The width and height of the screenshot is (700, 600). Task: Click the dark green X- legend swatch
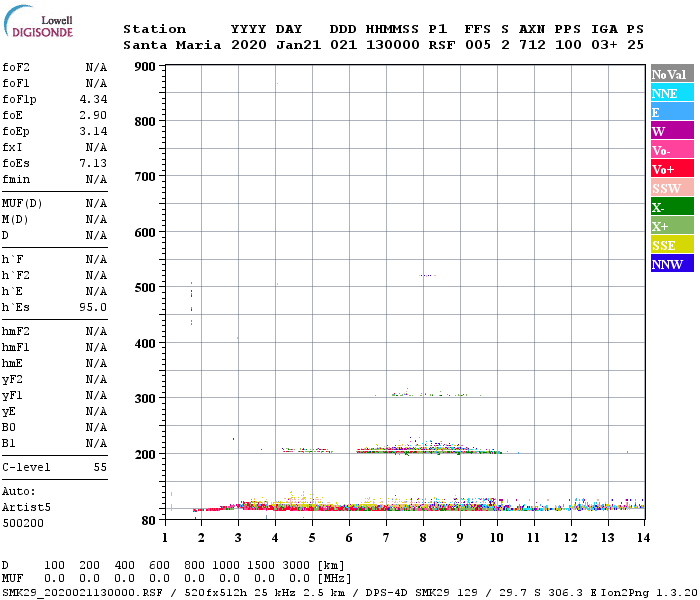tap(672, 207)
